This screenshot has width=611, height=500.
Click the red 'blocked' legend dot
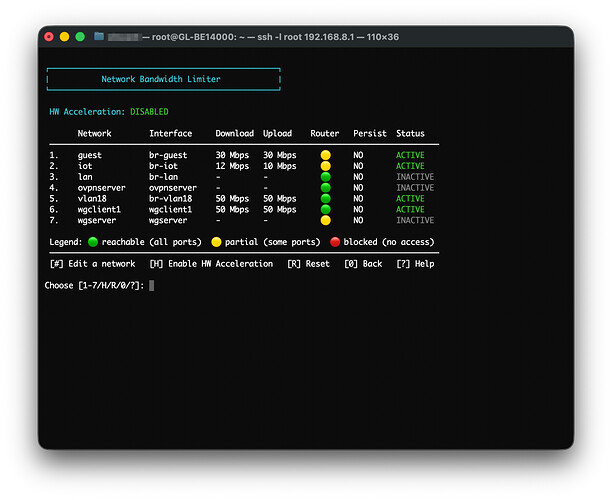pyautogui.click(x=335, y=242)
